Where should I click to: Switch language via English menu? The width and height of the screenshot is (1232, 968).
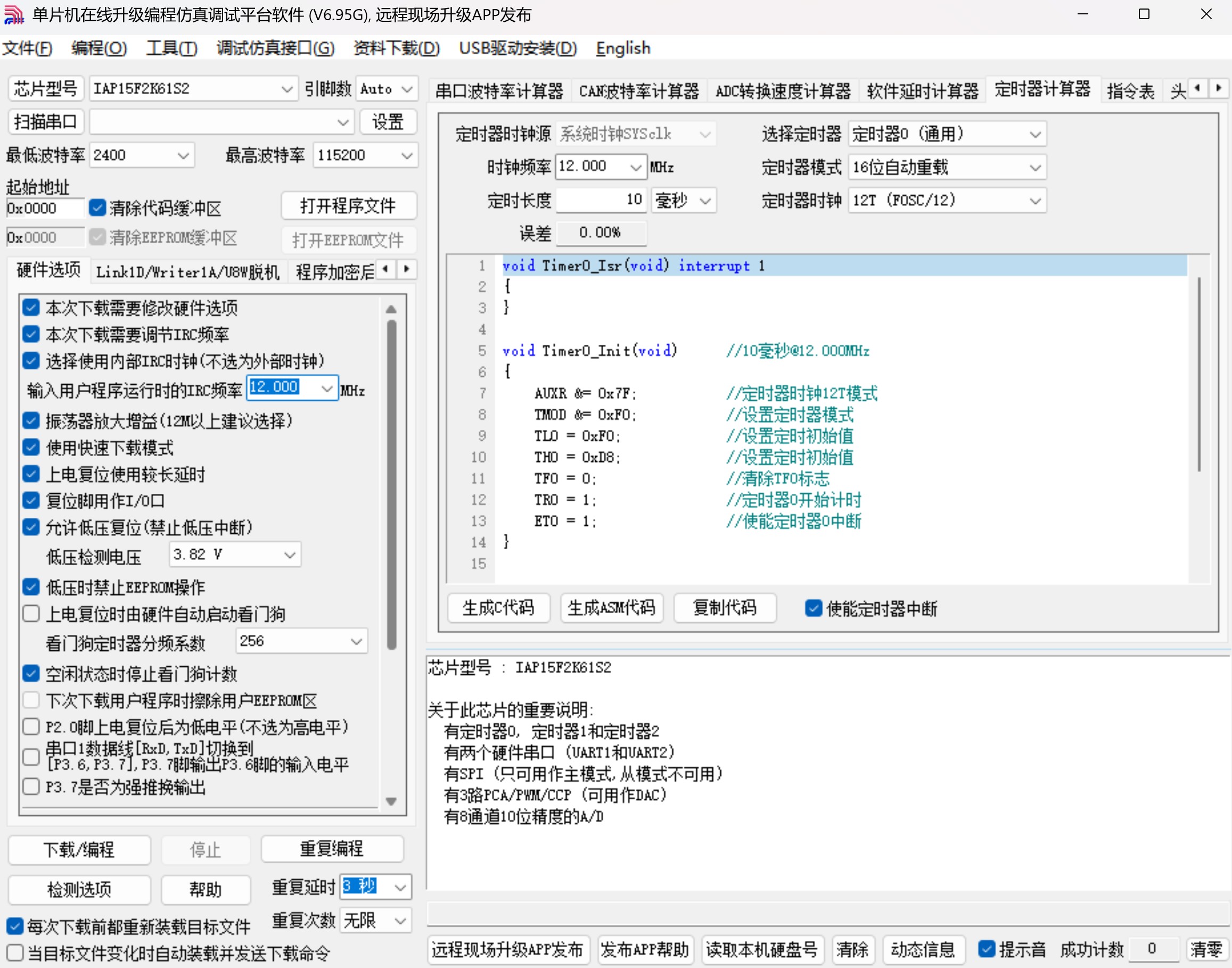[x=622, y=48]
